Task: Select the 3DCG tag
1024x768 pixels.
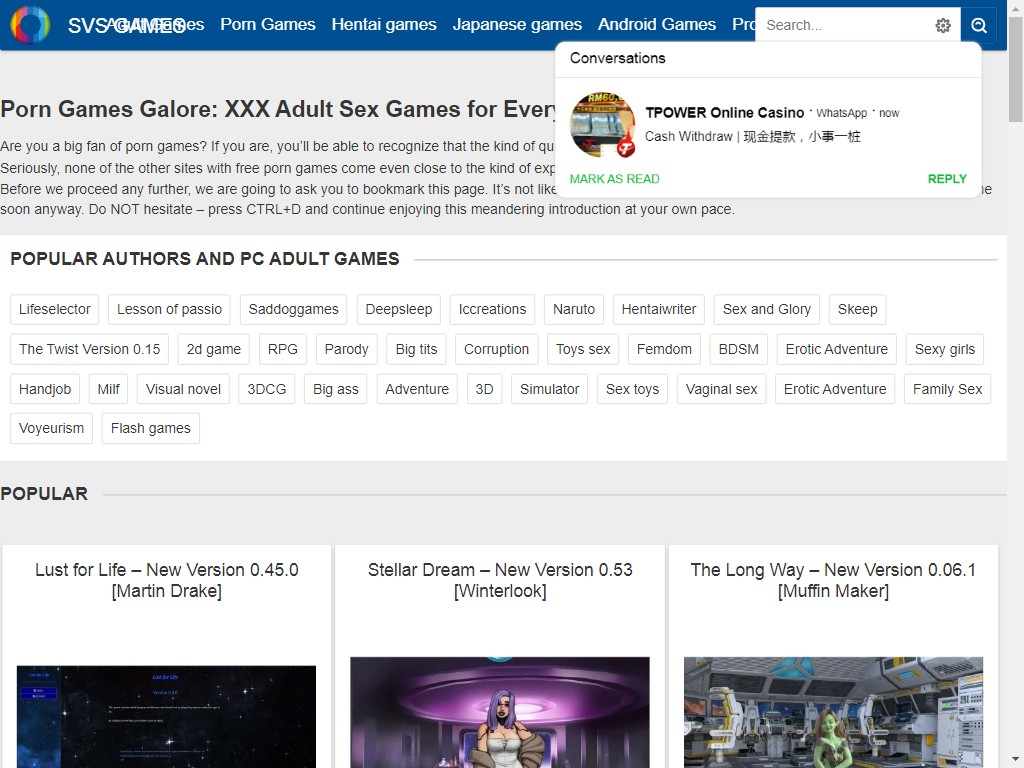Action: (x=266, y=389)
